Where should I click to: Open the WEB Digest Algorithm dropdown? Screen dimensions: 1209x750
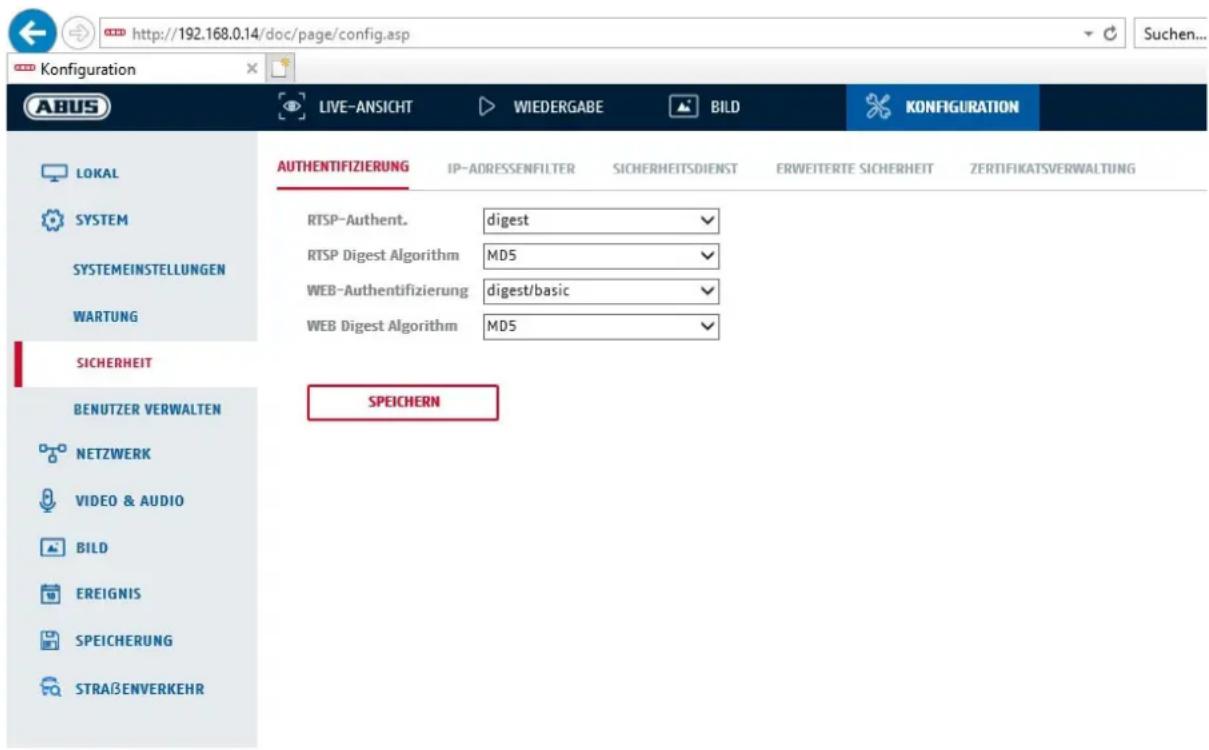tap(600, 326)
